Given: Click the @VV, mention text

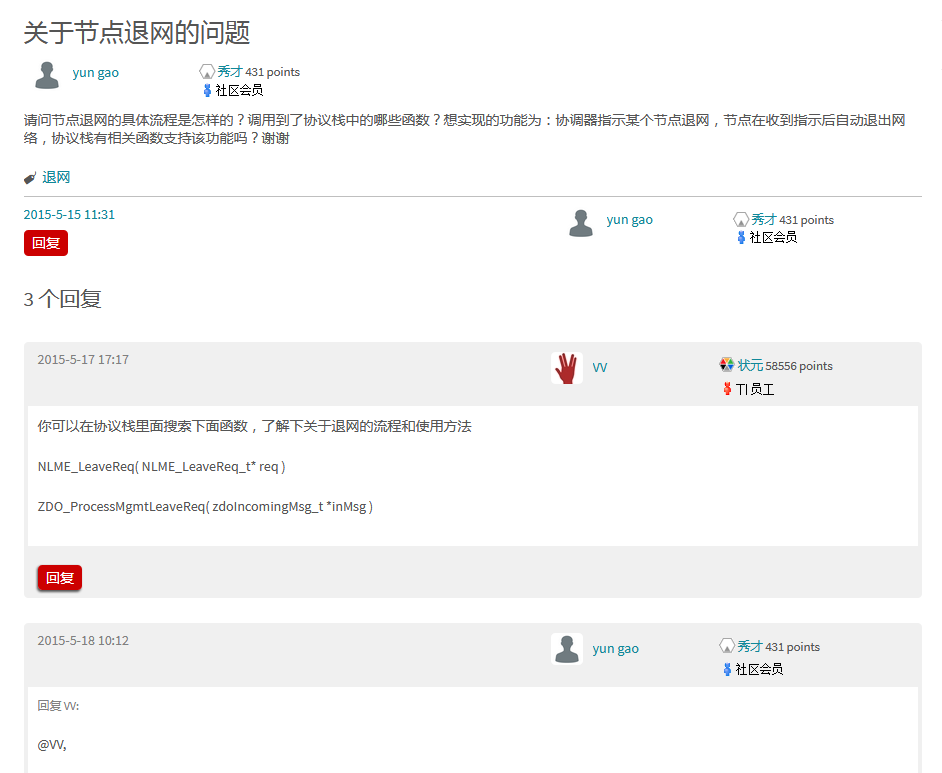Looking at the screenshot, I should 52,745.
